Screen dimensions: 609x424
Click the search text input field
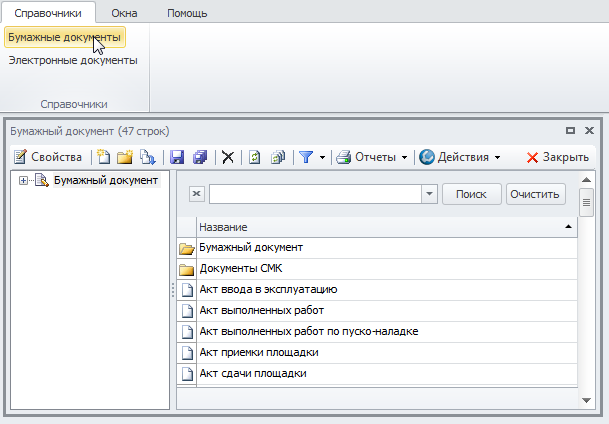point(315,194)
